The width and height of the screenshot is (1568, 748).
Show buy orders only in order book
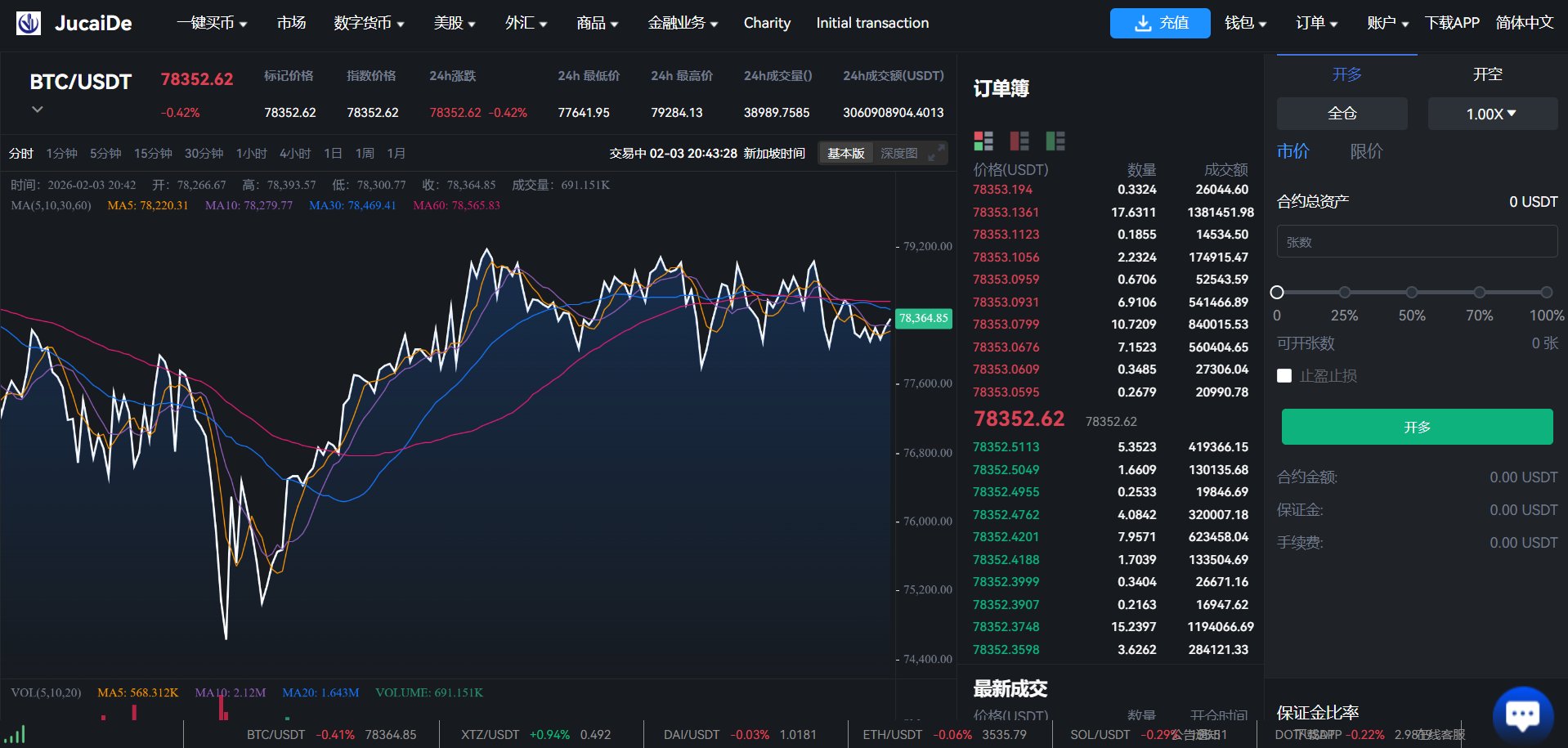[x=1055, y=141]
